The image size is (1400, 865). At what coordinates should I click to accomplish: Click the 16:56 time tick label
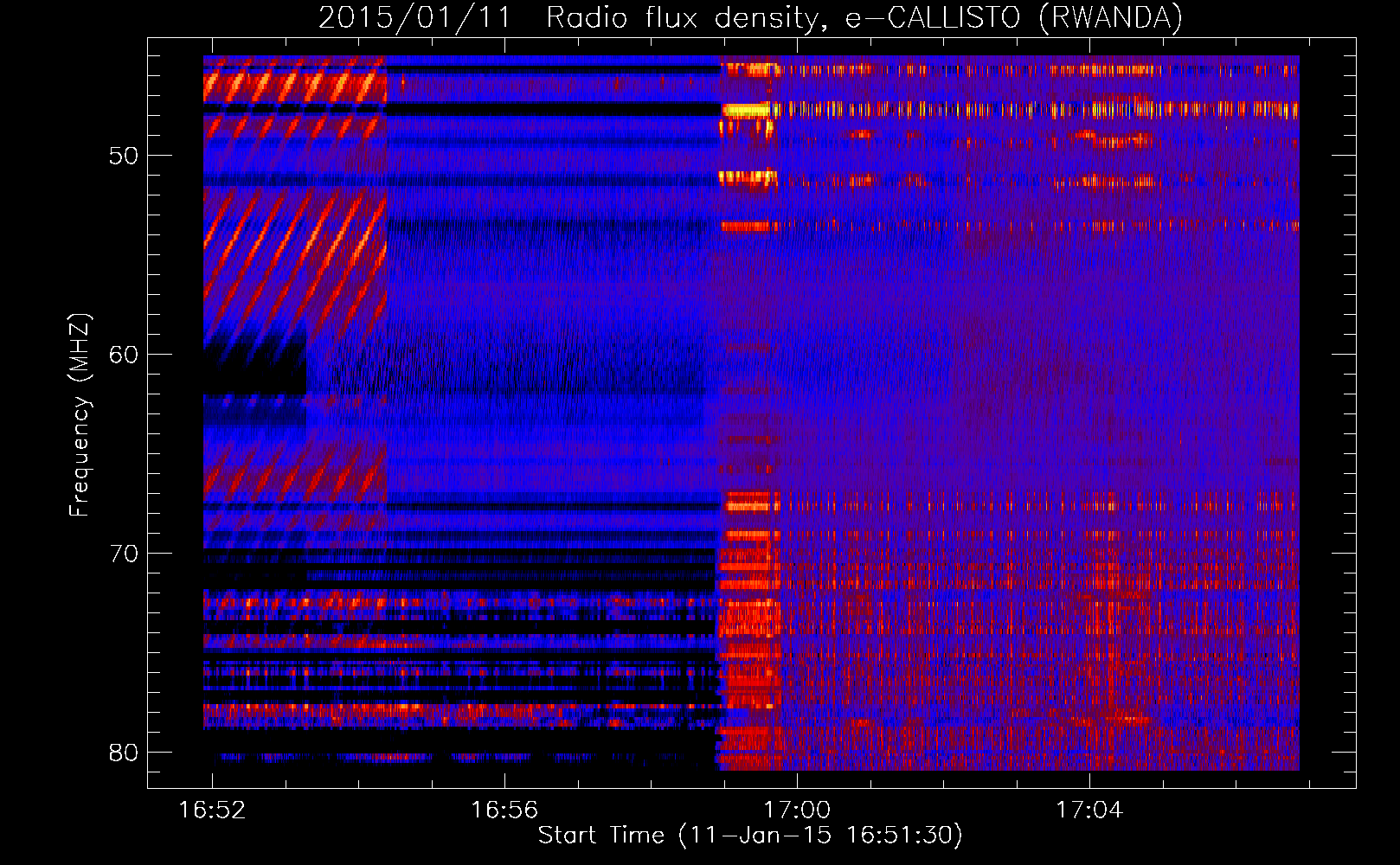pos(504,810)
